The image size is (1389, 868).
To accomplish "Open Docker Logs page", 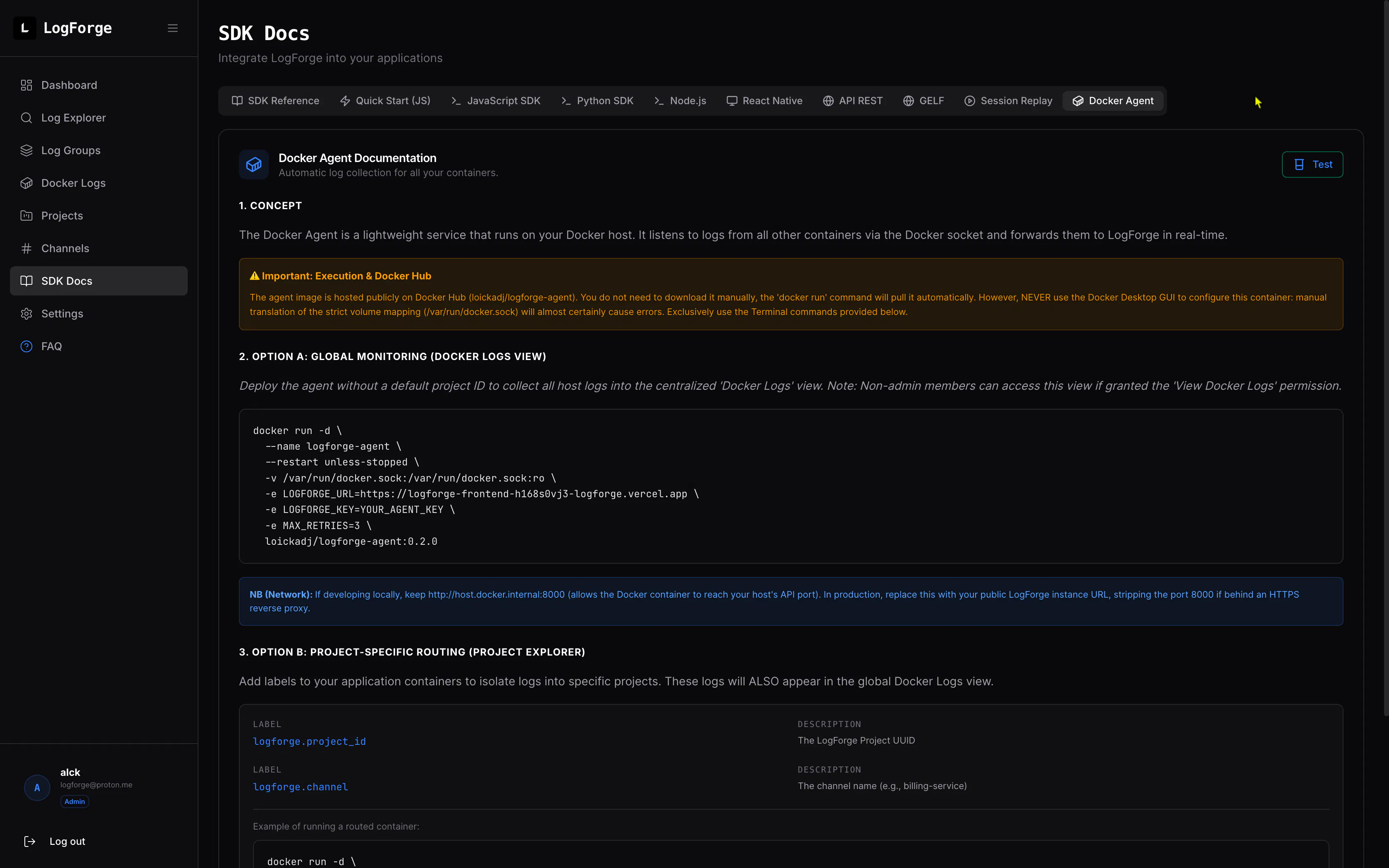I will point(99,183).
